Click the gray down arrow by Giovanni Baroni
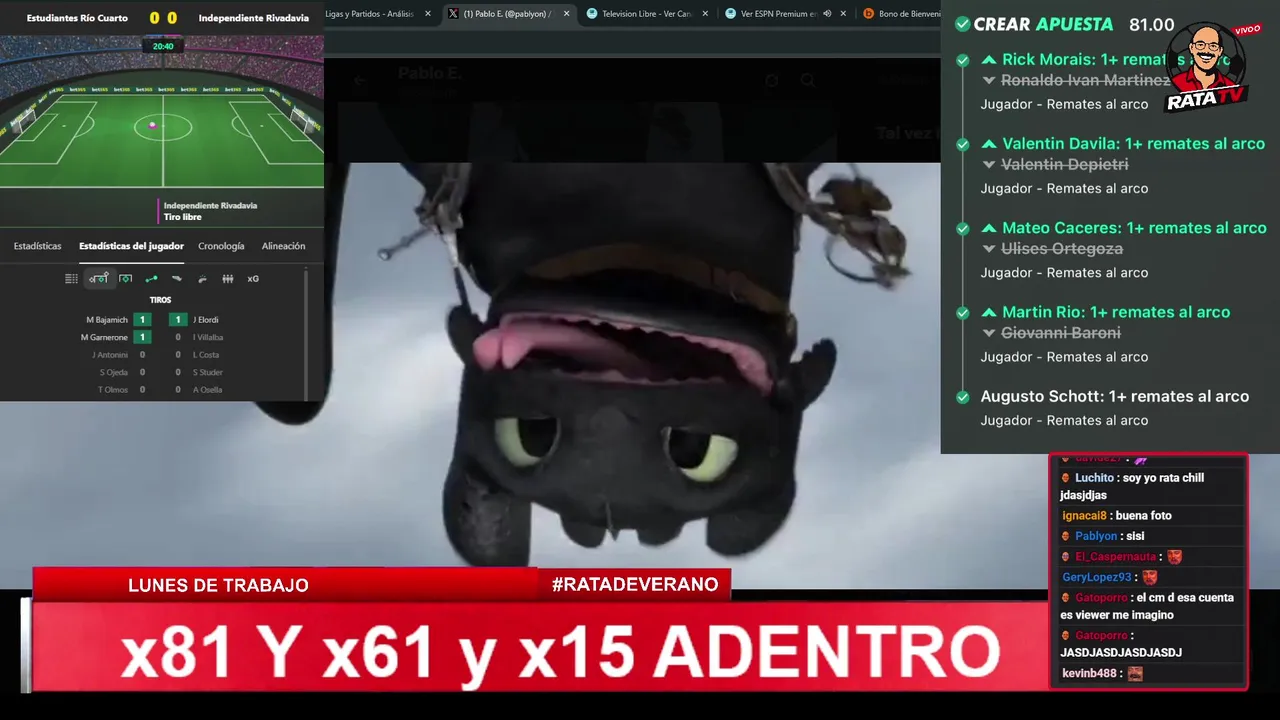 989,333
